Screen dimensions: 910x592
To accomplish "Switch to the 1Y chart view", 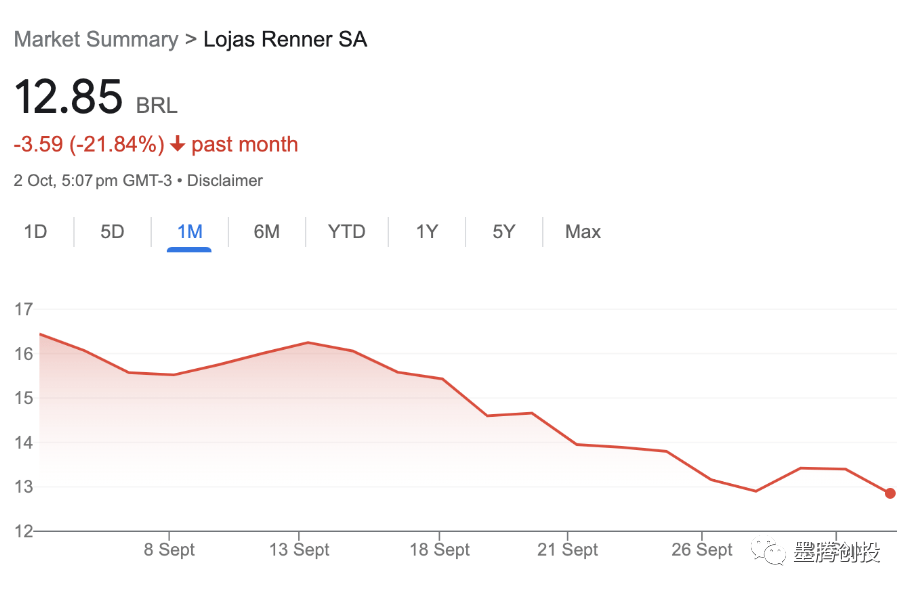I will pos(427,232).
